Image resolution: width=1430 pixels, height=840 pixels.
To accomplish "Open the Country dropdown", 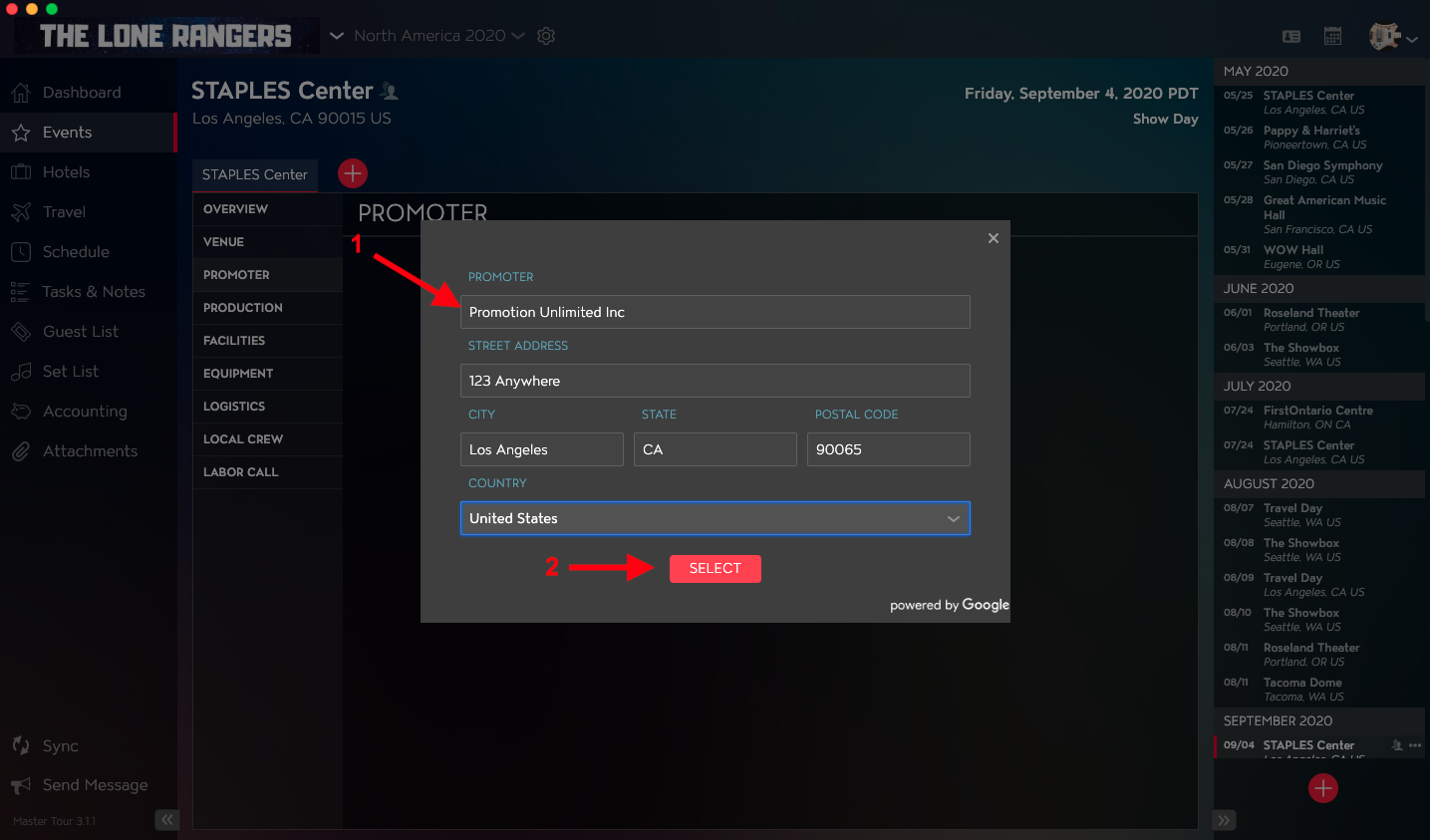I will tap(715, 518).
